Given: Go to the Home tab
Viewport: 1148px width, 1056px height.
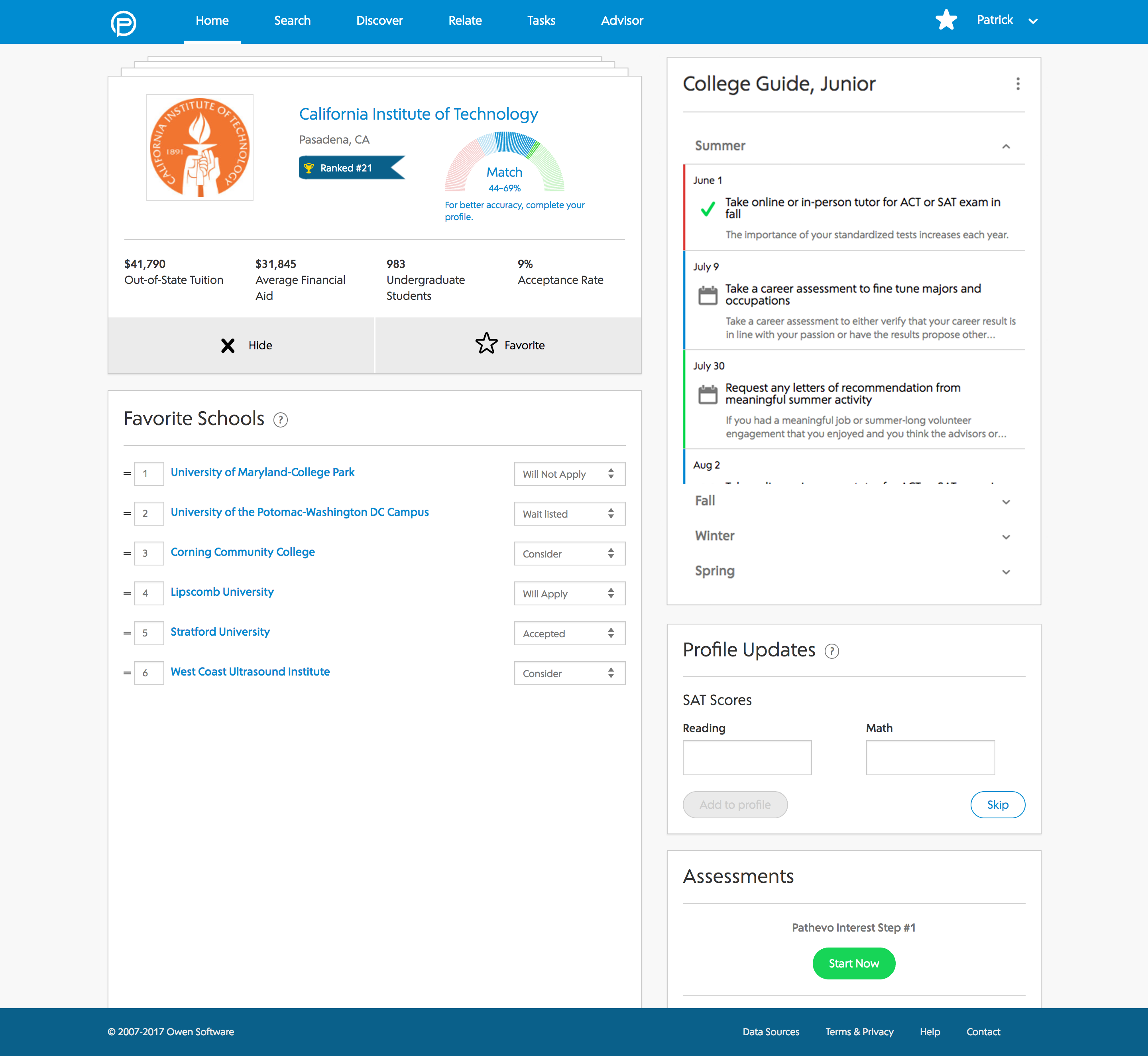Looking at the screenshot, I should pyautogui.click(x=212, y=21).
